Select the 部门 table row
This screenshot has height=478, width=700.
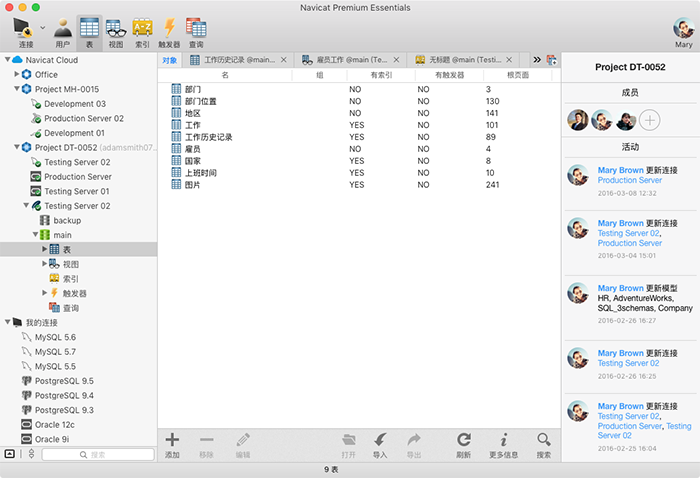coord(359,89)
